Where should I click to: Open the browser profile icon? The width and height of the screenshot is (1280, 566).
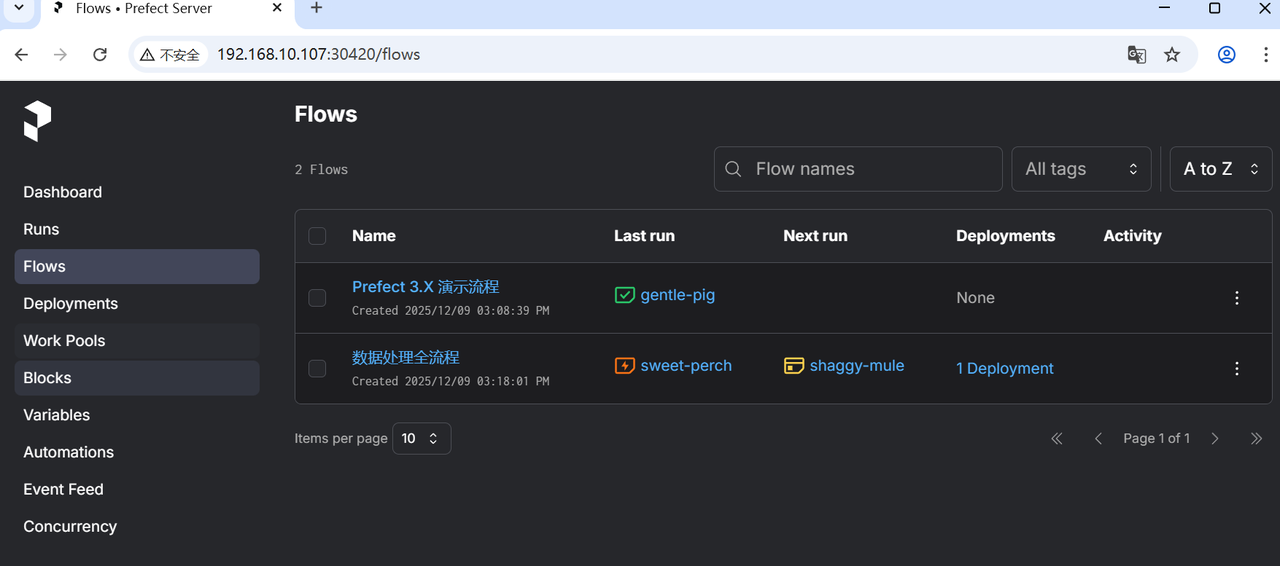(x=1227, y=55)
